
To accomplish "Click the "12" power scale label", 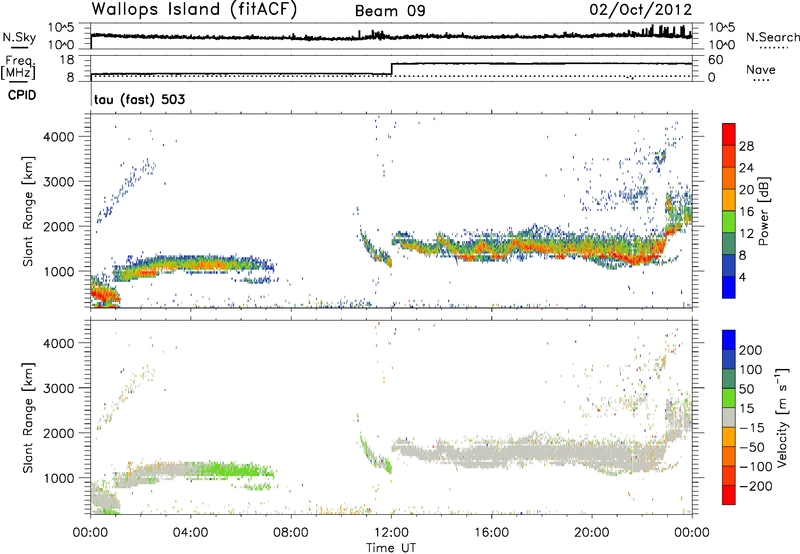I will click(x=746, y=234).
